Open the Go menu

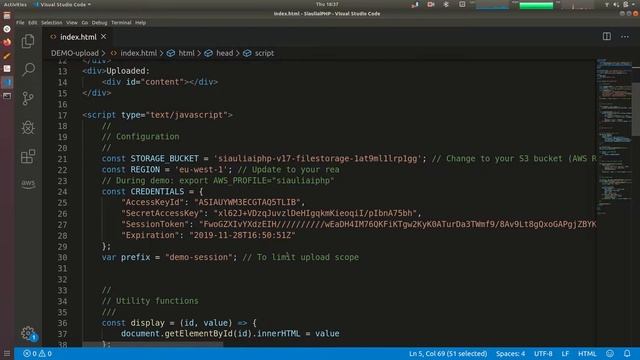pos(84,23)
